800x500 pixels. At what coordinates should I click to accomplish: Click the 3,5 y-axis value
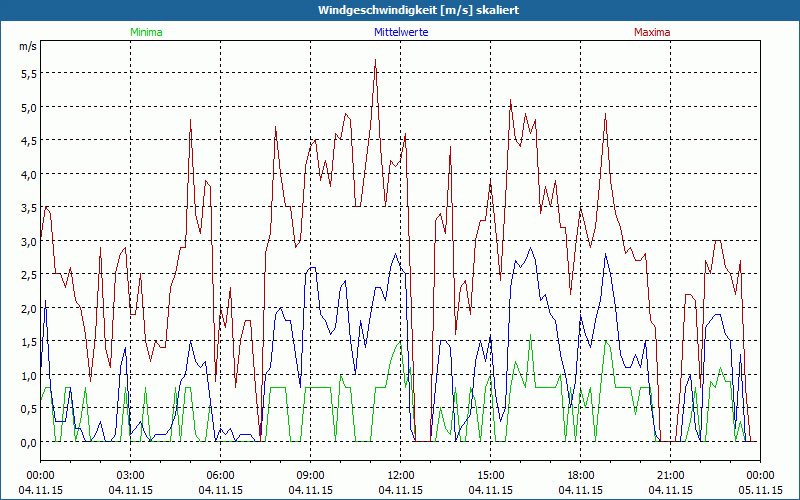(29, 208)
